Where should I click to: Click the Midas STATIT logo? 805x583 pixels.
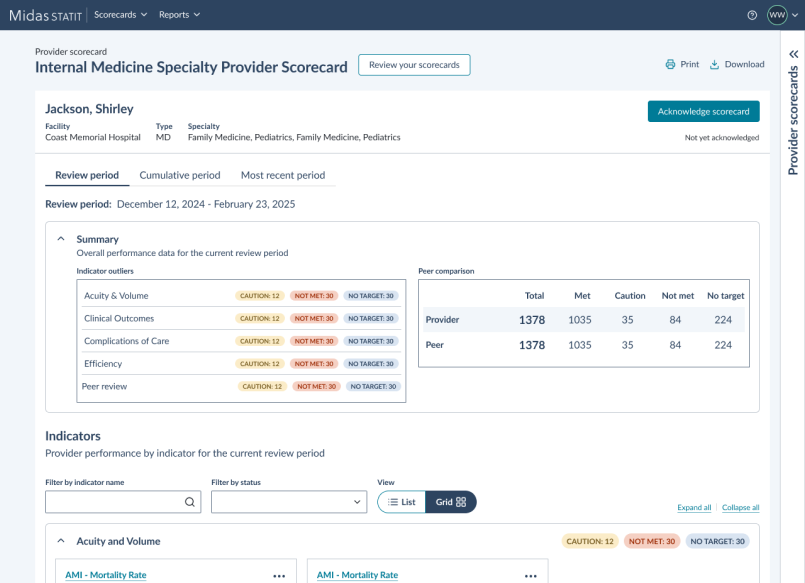point(45,15)
